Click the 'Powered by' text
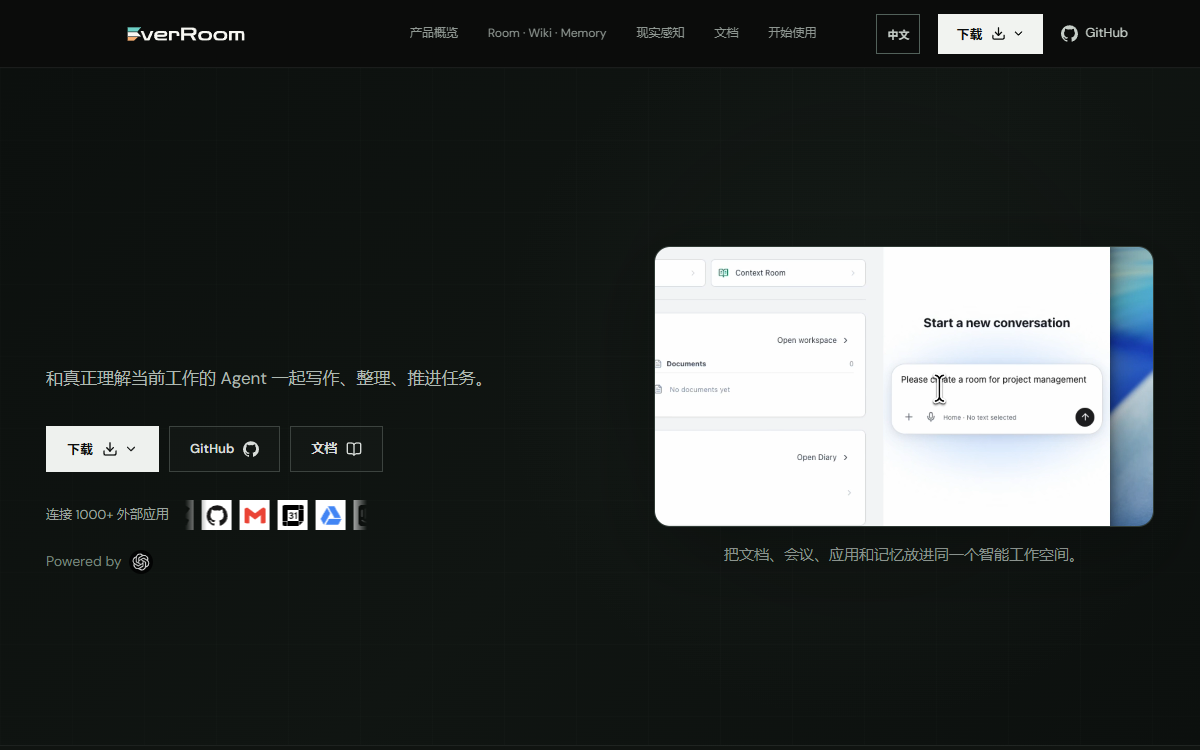Screen dimensions: 1200x750 click(x=83, y=562)
